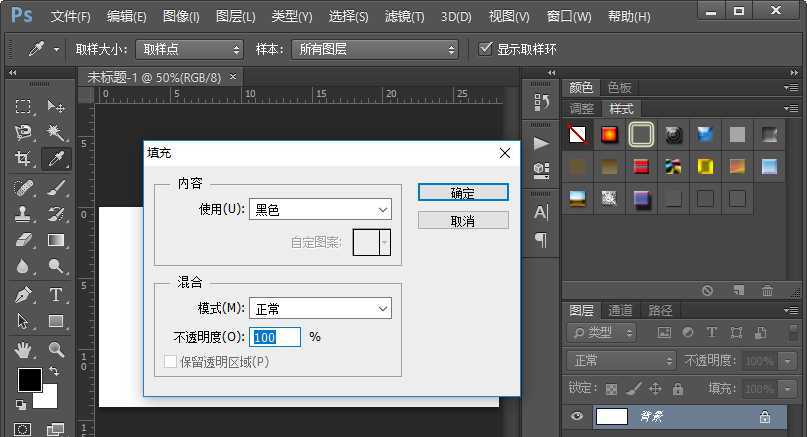807x437 pixels.
Task: Click the black foreground color swatch
Action: tap(29, 380)
